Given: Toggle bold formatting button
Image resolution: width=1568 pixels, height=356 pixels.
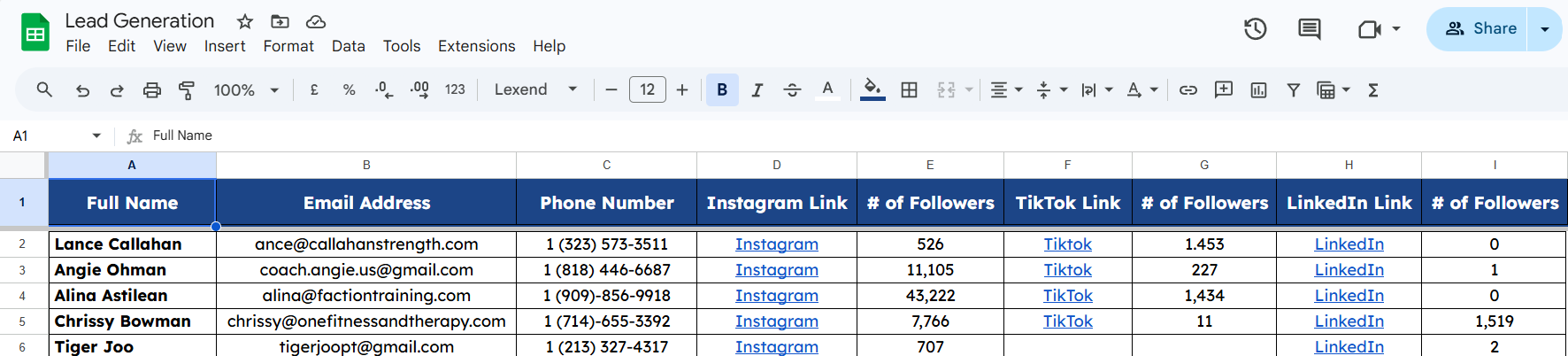Looking at the screenshot, I should 722,89.
